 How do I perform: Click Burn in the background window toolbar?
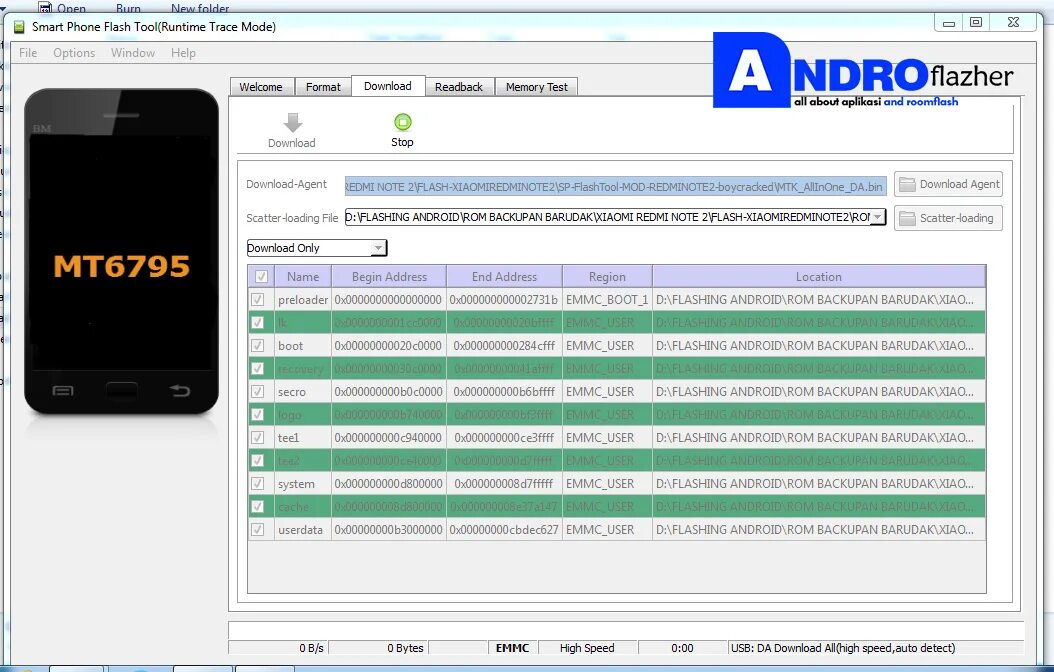coord(128,9)
